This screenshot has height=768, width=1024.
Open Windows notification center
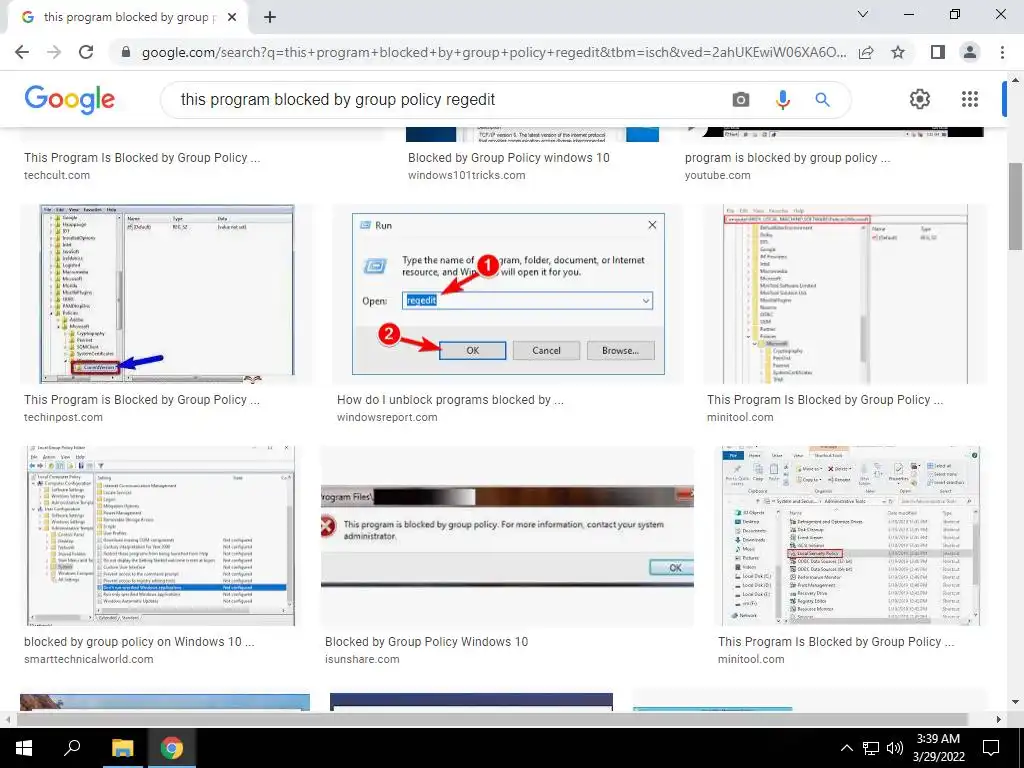(x=991, y=748)
